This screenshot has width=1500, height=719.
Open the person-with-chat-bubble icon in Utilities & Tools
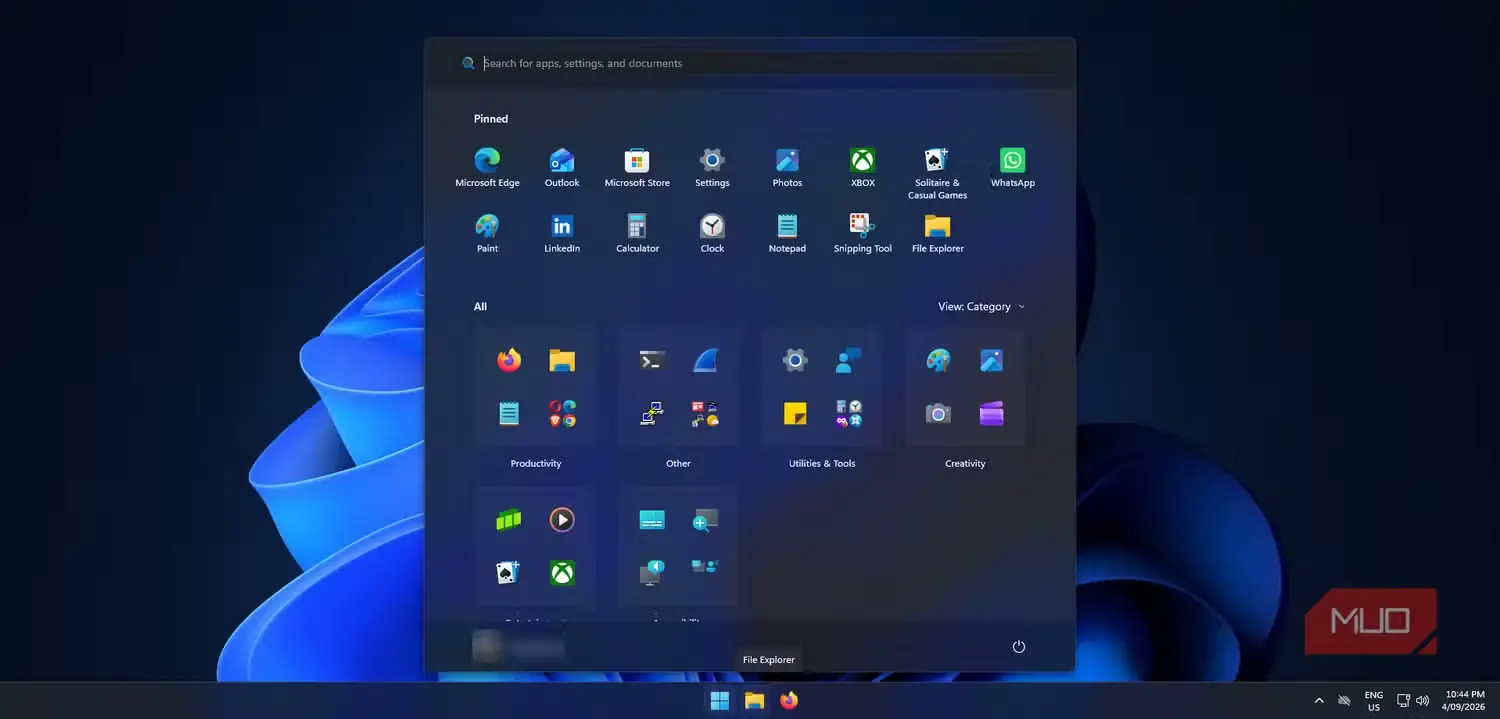tap(849, 360)
